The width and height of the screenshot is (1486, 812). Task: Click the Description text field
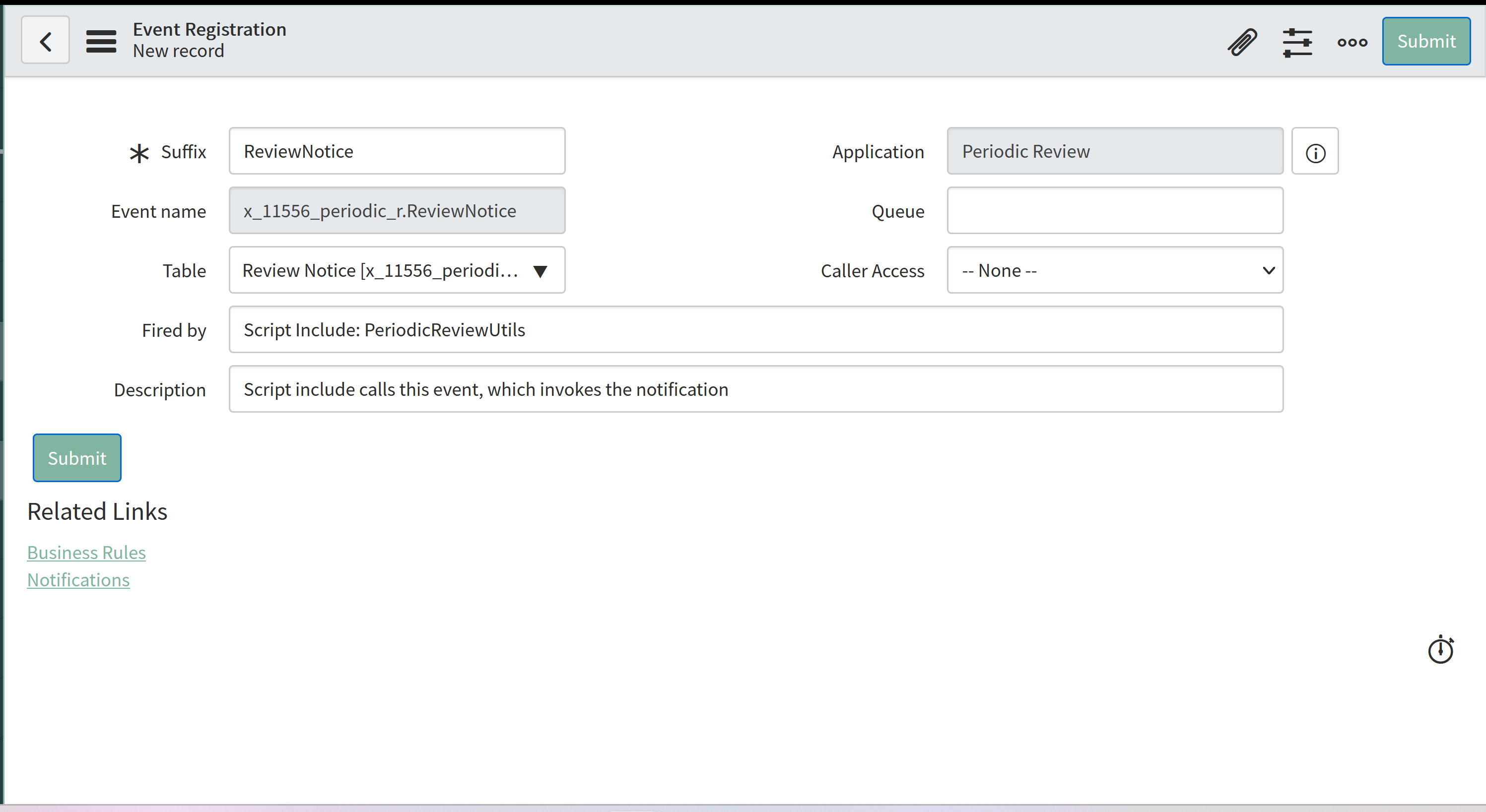756,389
